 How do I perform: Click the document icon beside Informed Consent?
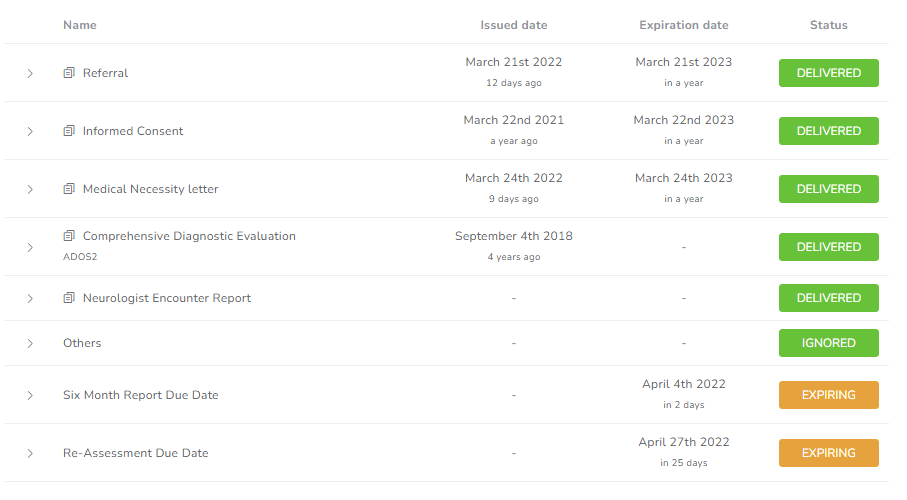(69, 131)
